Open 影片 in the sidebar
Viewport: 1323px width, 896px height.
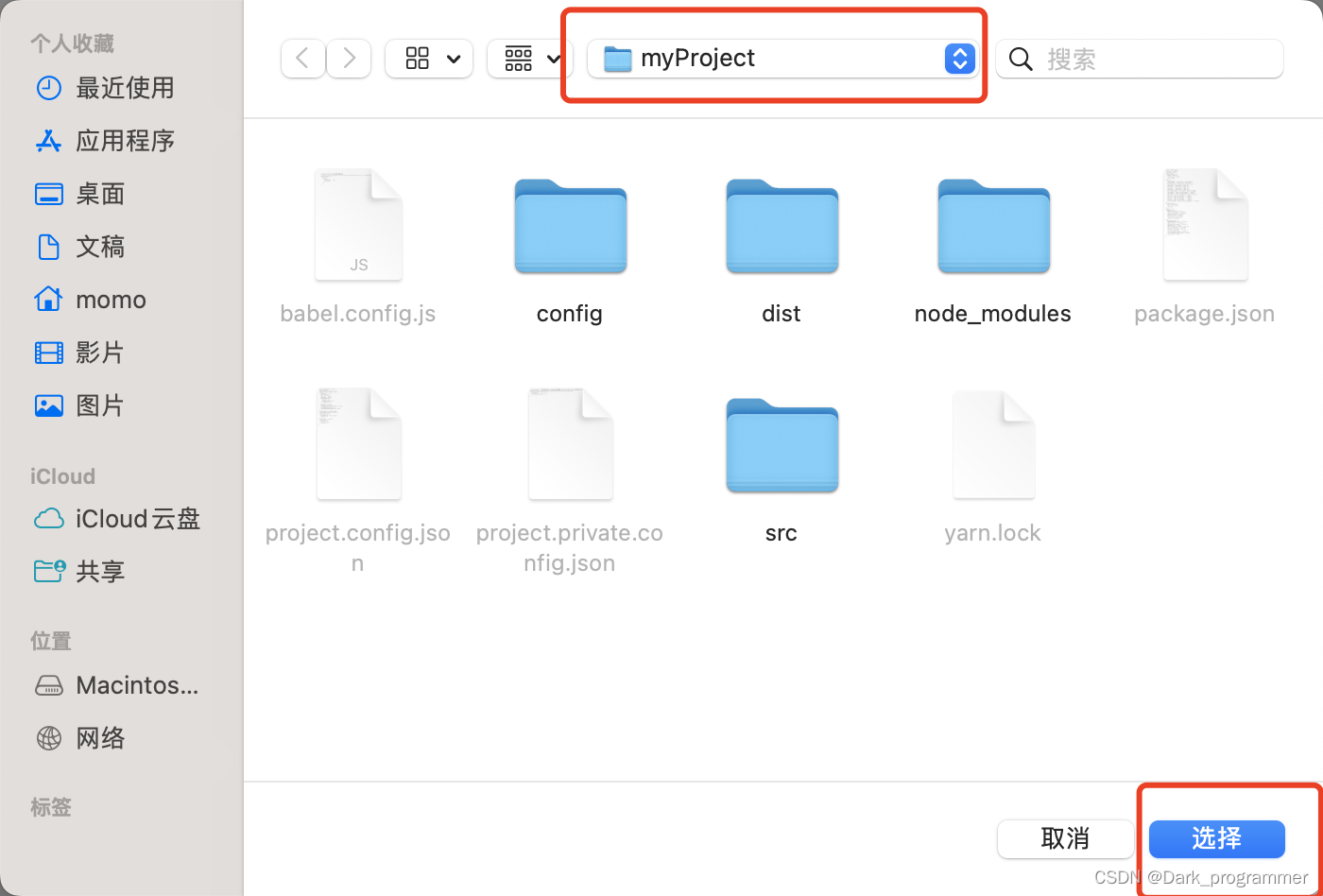tap(79, 353)
